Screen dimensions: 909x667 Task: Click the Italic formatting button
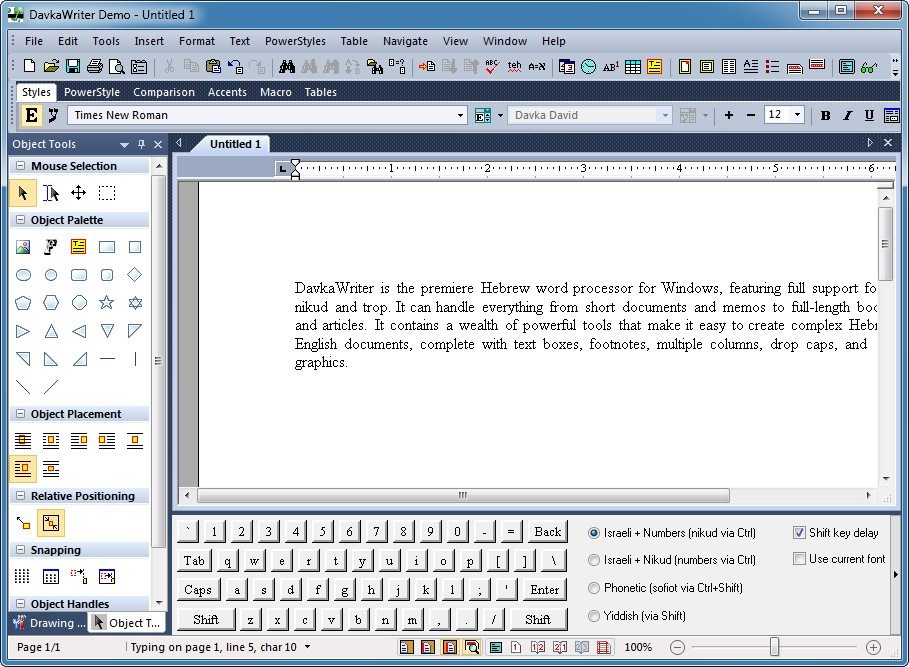pos(847,115)
